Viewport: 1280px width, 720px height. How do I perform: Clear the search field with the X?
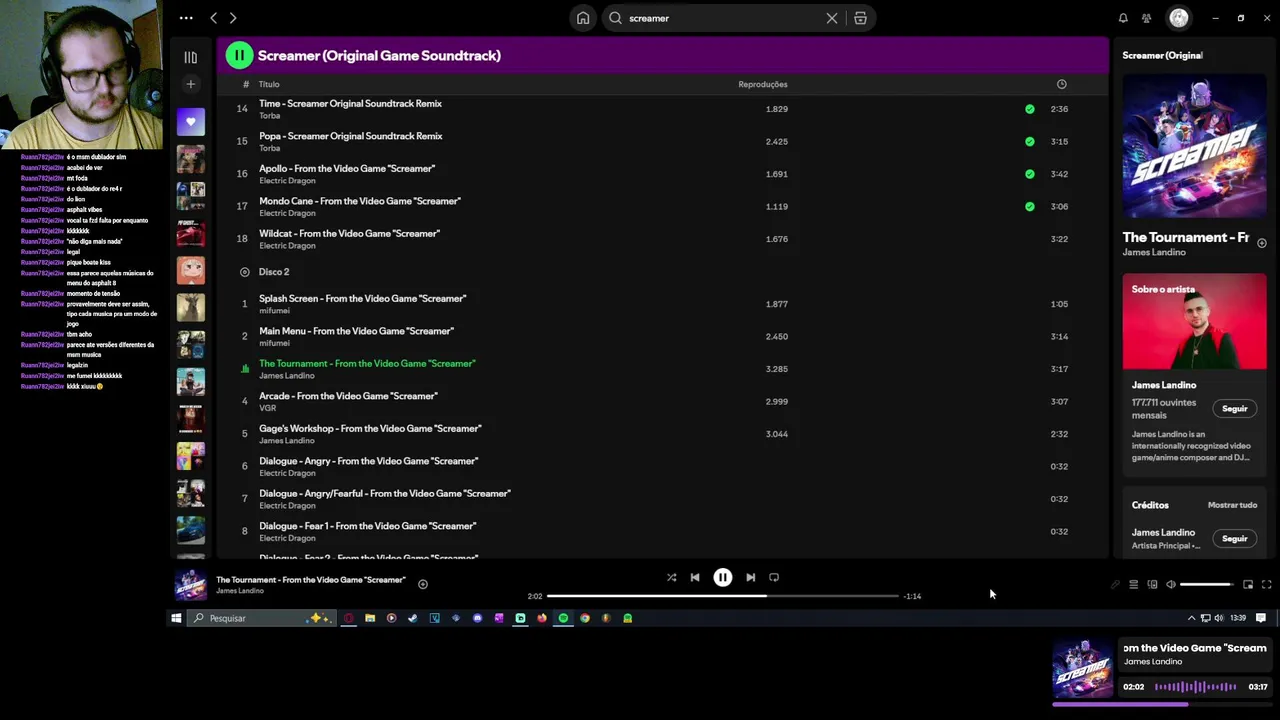coord(831,18)
